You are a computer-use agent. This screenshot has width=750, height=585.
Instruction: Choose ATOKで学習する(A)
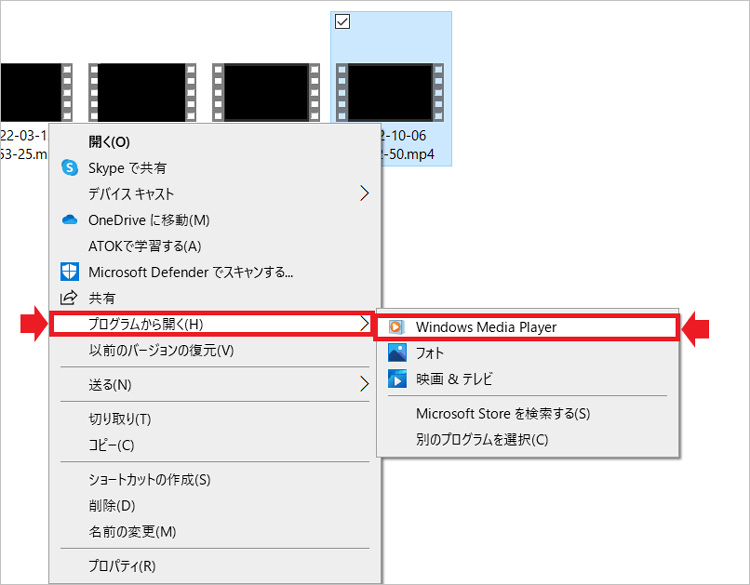(215, 246)
